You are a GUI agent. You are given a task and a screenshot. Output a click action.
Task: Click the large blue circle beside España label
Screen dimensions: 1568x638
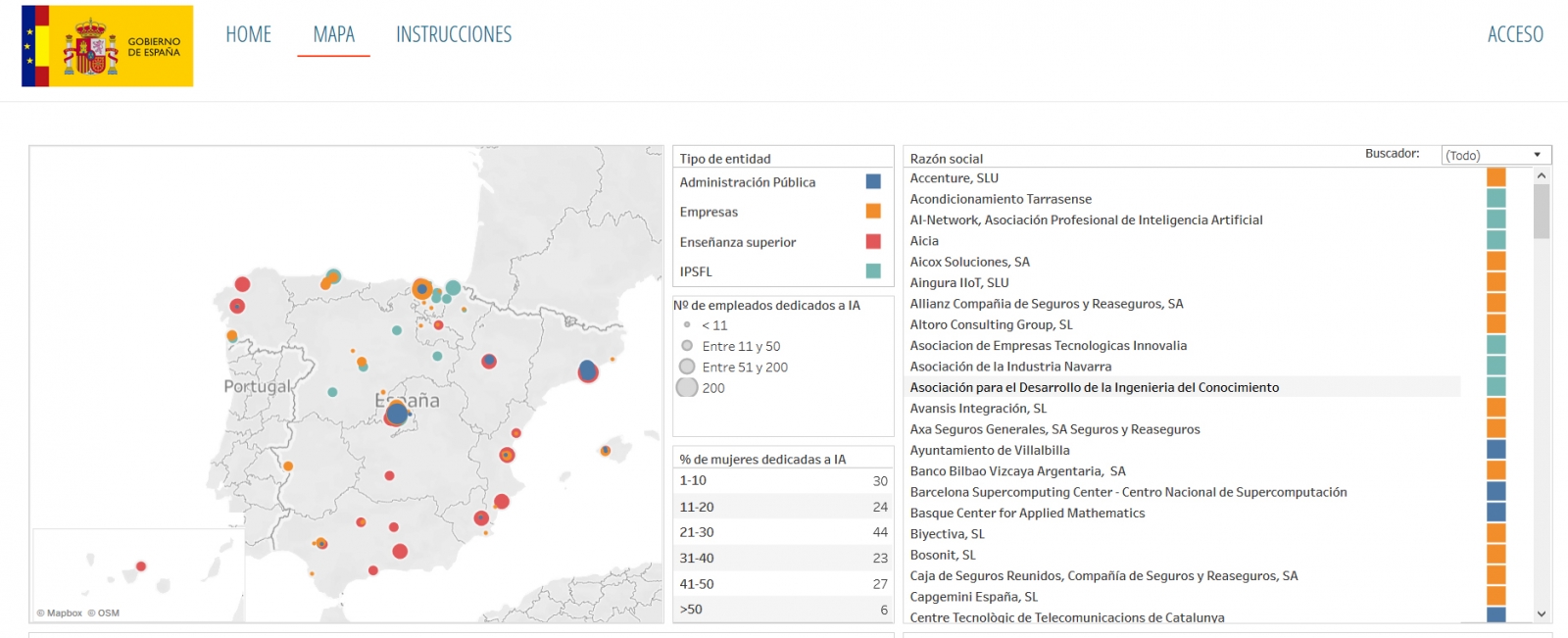tap(396, 414)
